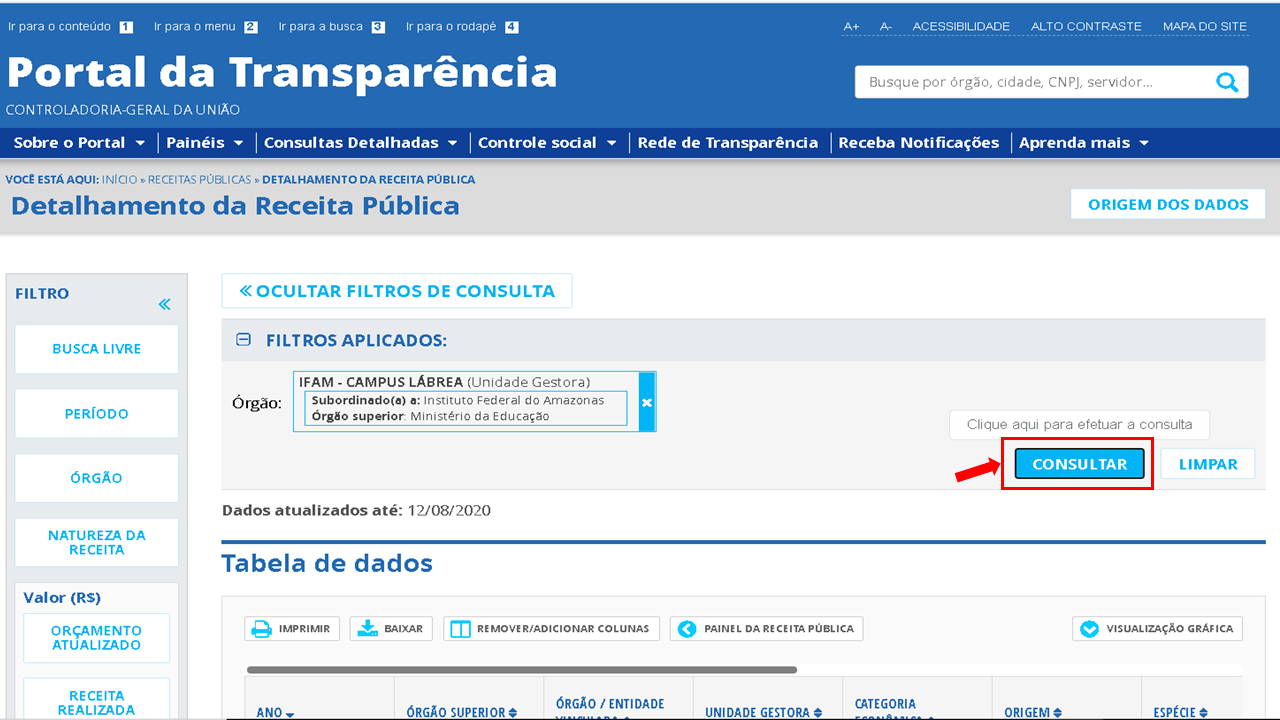Sort table by ÓRGÃO SUPERIOR column
This screenshot has height=720, width=1280.
pyautogui.click(x=462, y=712)
